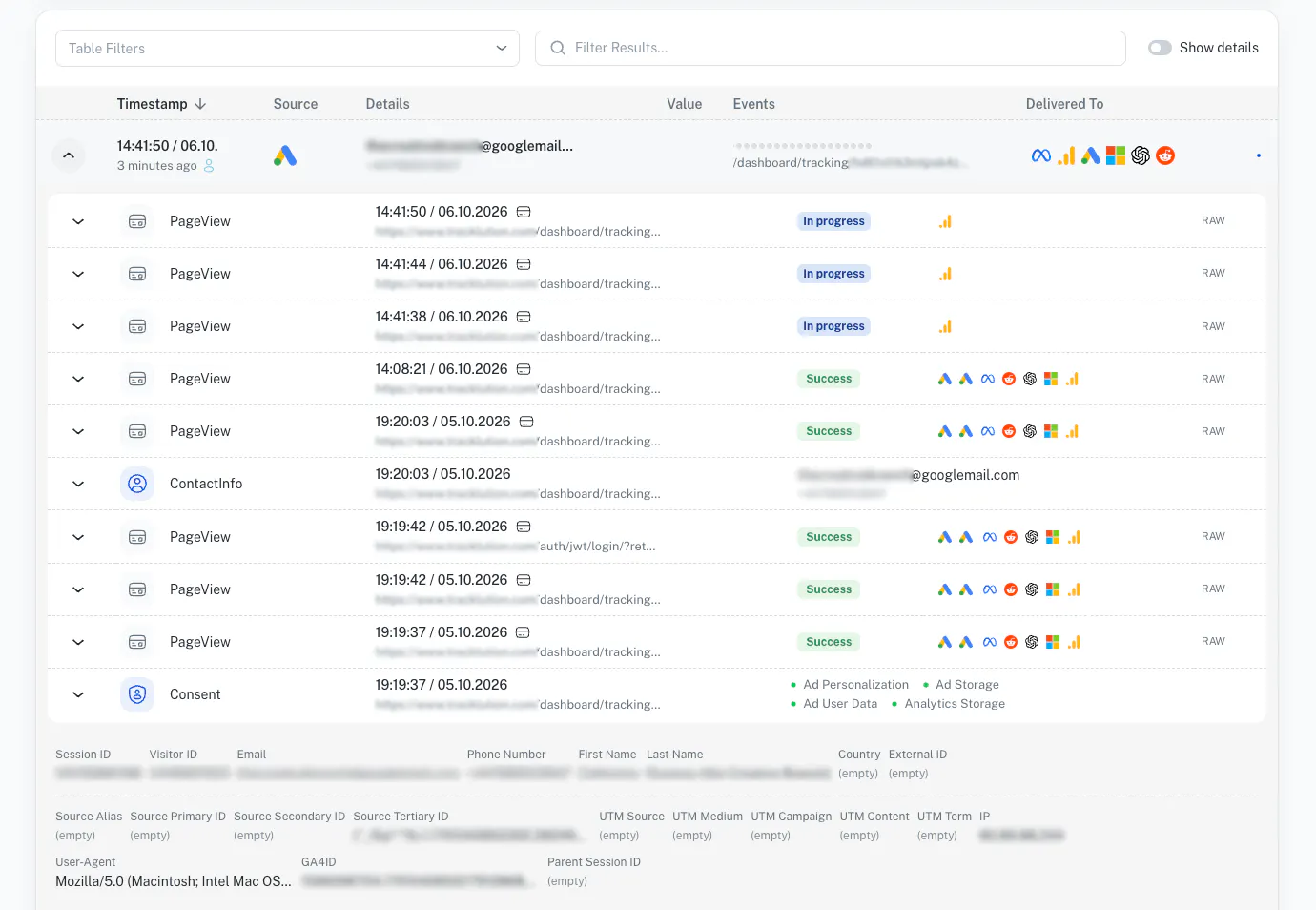The width and height of the screenshot is (1316, 910).
Task: Click the Reddit icon in the 14:08:21 PageView row
Action: point(1009,379)
